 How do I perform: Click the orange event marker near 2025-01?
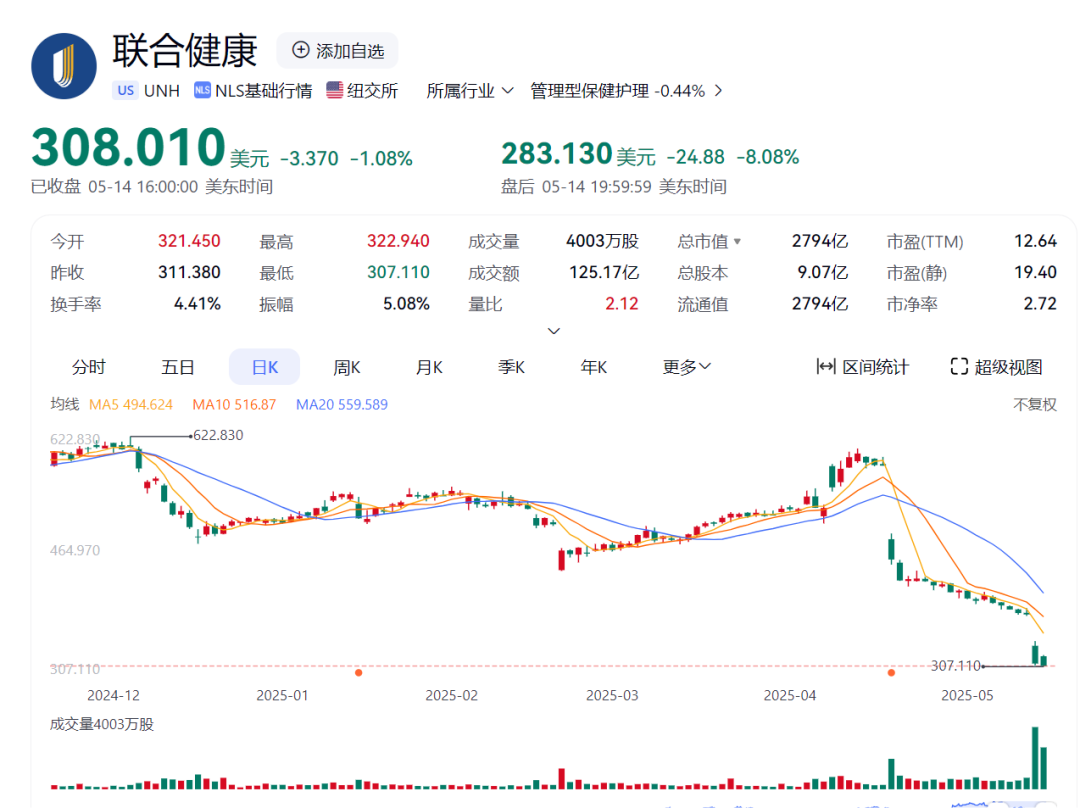[x=358, y=672]
